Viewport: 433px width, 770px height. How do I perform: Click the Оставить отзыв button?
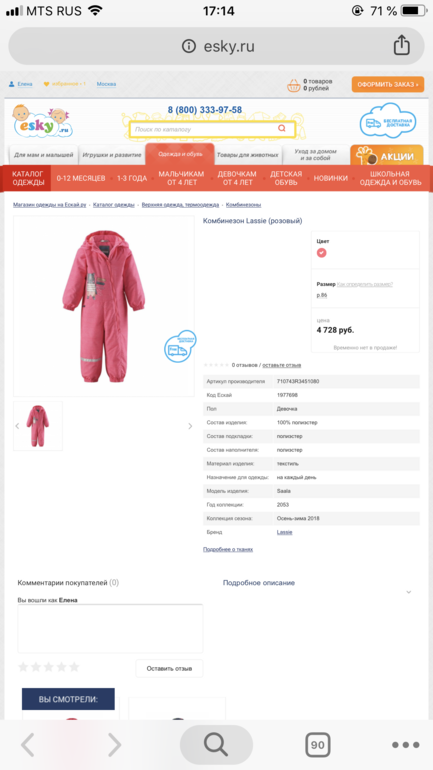(x=169, y=668)
